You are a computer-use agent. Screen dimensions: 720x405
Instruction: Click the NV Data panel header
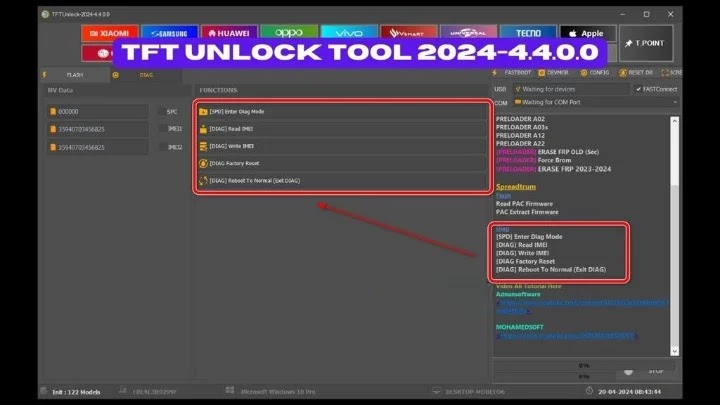tap(60, 90)
